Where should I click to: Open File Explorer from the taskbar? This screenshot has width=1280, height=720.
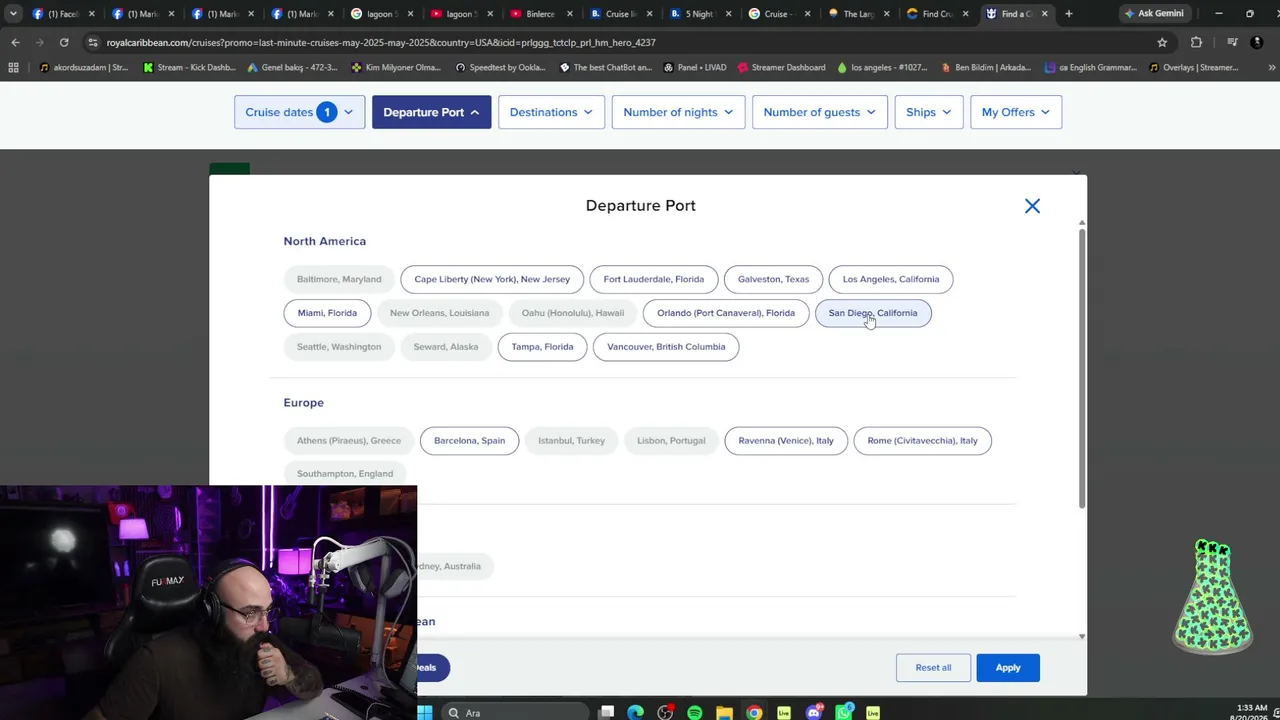click(724, 713)
